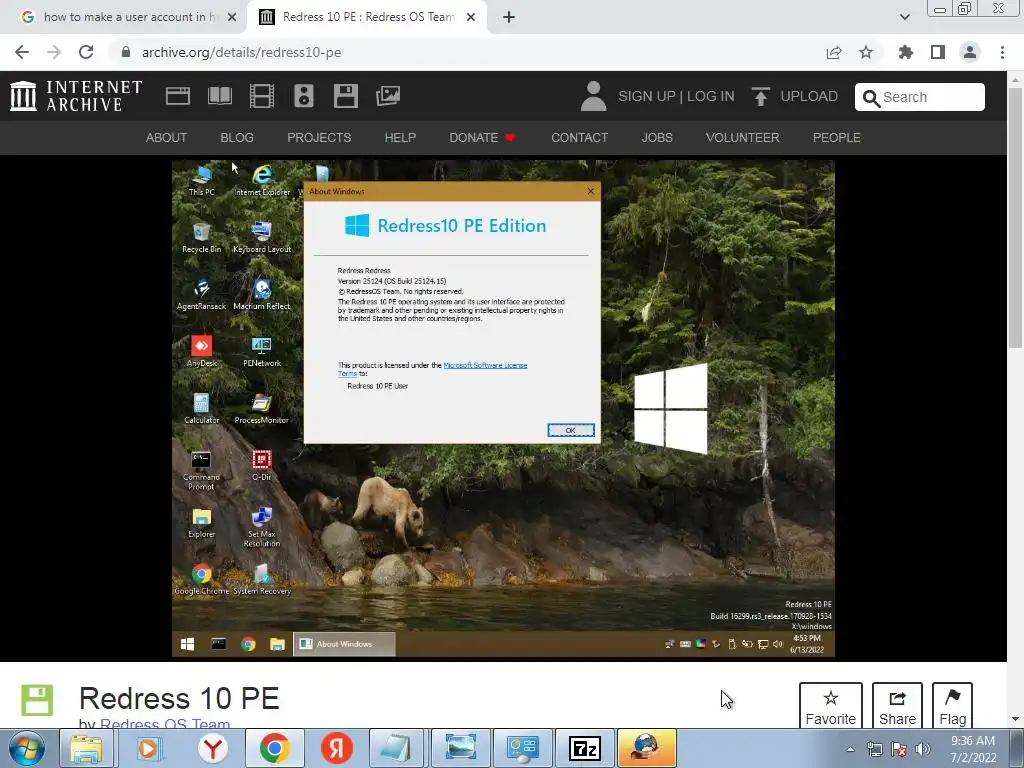
Task: Open the red Yandex Я taskbar icon
Action: coord(337,748)
